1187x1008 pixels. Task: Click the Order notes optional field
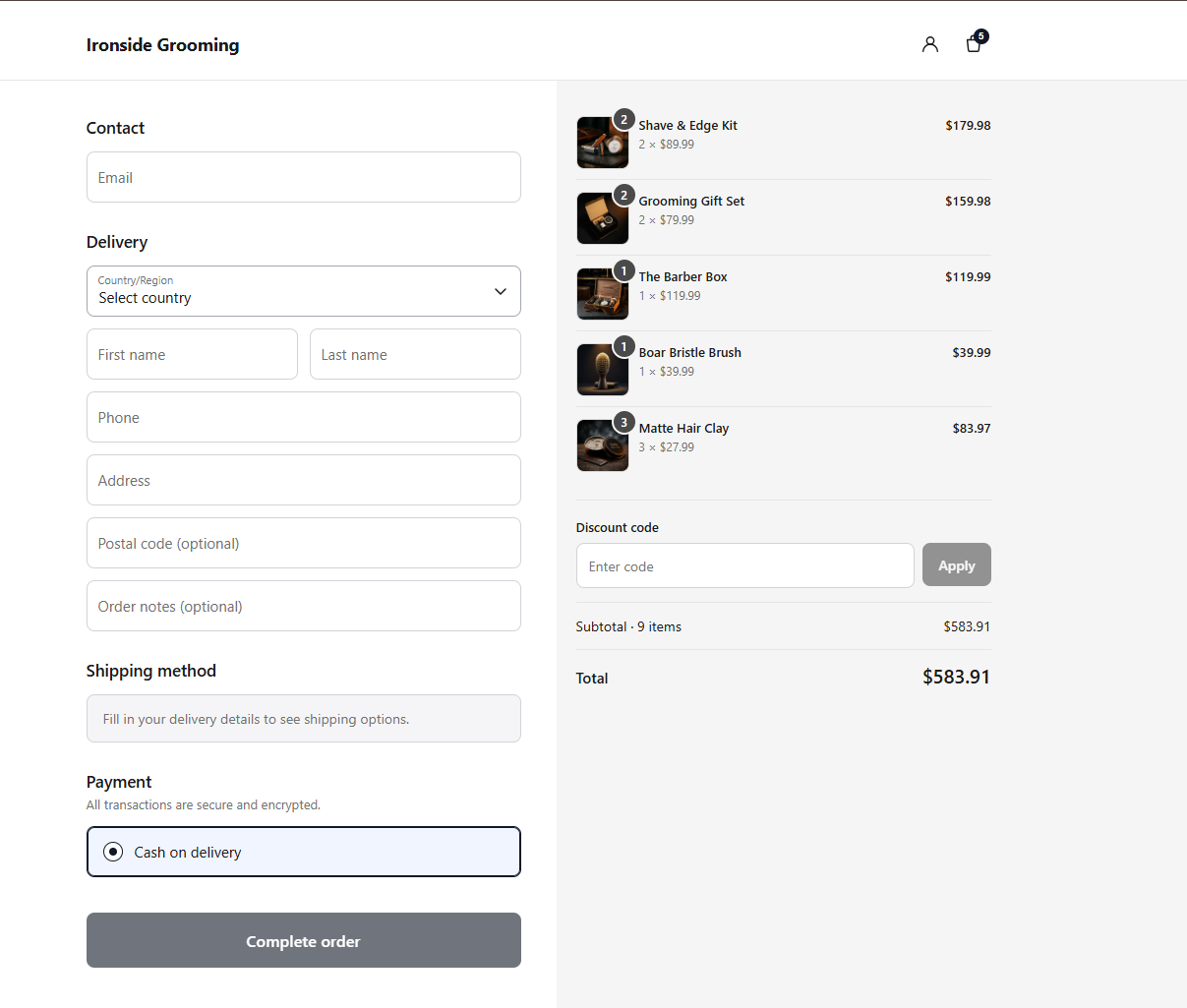[x=304, y=606]
